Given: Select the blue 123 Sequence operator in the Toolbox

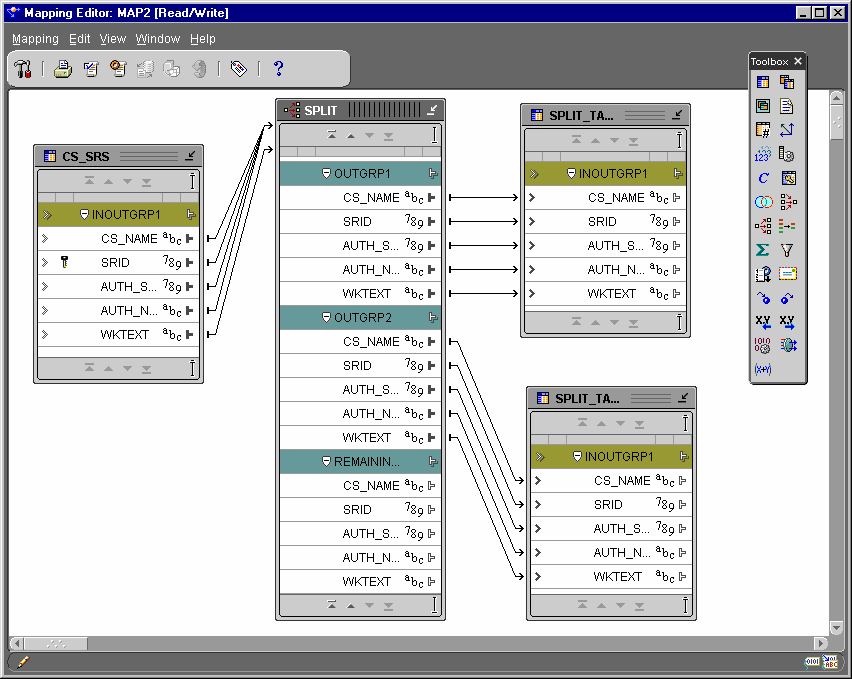Looking at the screenshot, I should tap(763, 154).
